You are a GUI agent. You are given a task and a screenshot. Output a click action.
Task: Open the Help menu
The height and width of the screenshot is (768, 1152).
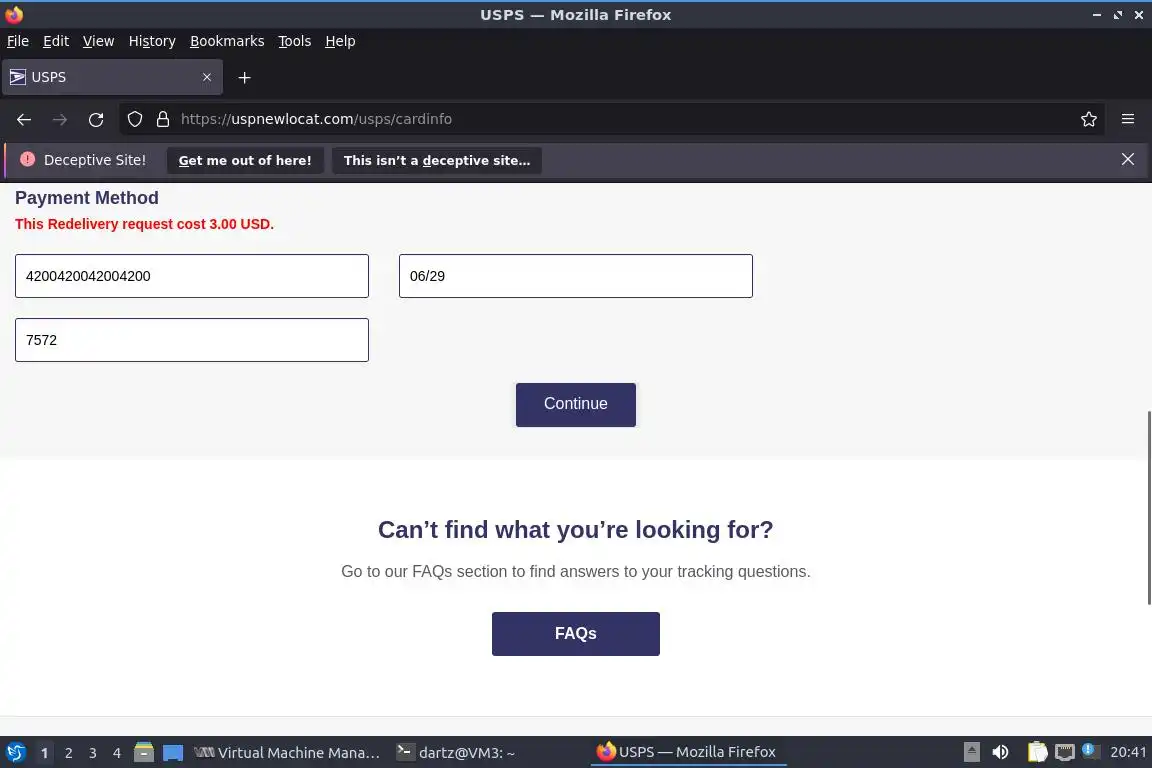coord(340,41)
